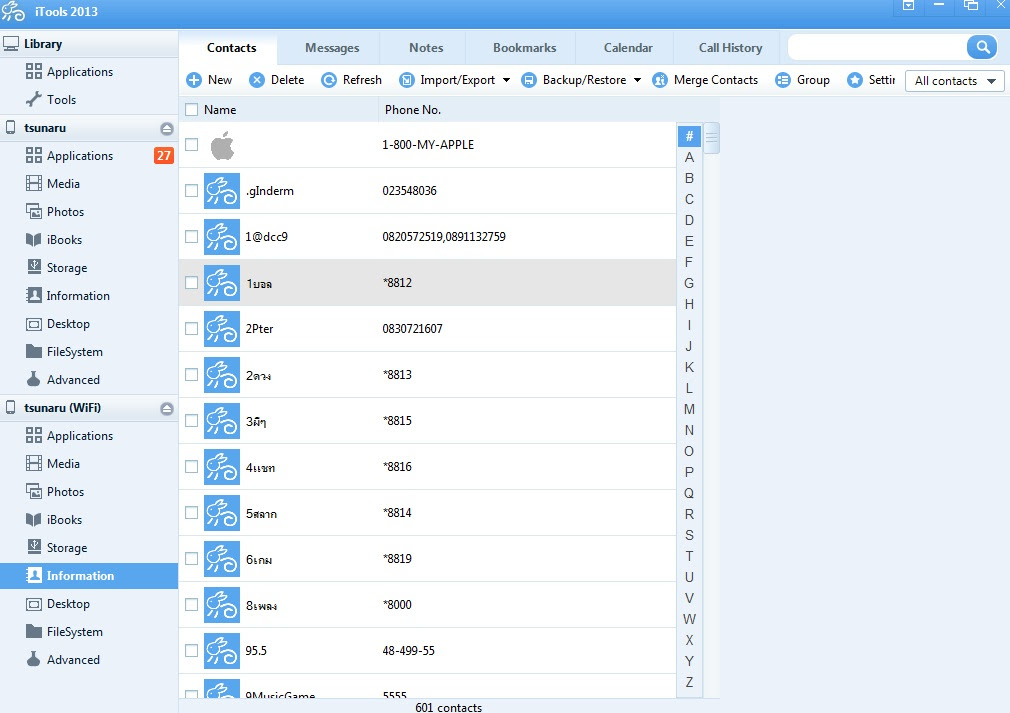Jump to letter M in index
The width and height of the screenshot is (1010, 713).
click(x=689, y=409)
